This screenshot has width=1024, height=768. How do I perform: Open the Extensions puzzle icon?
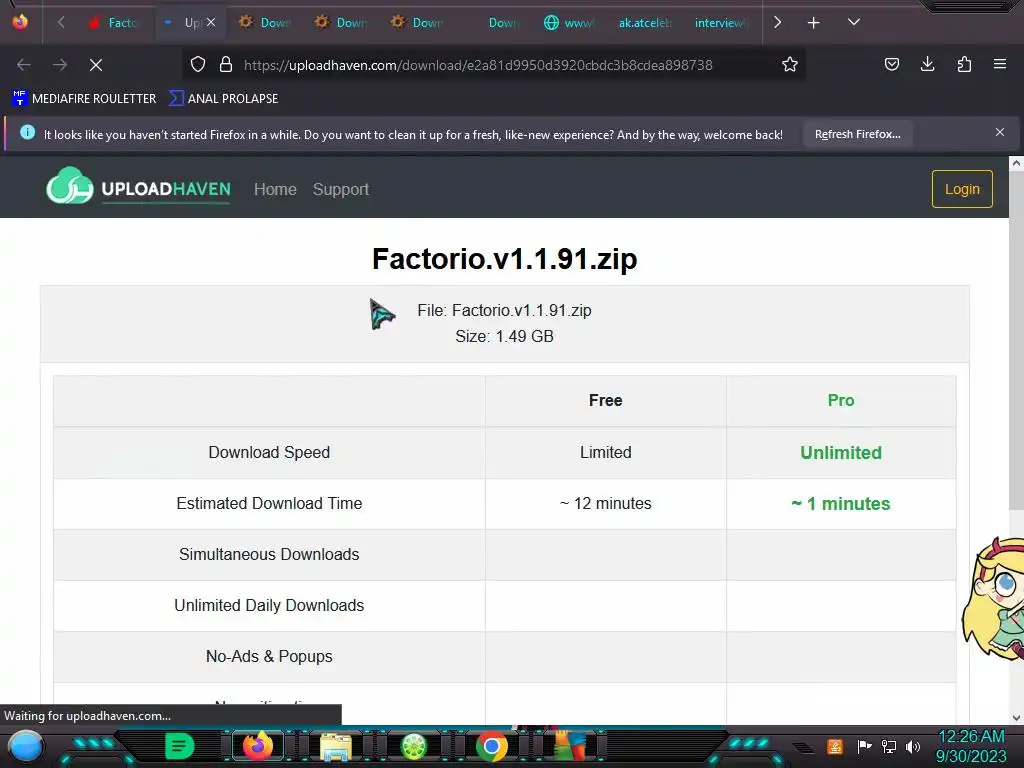pos(964,64)
